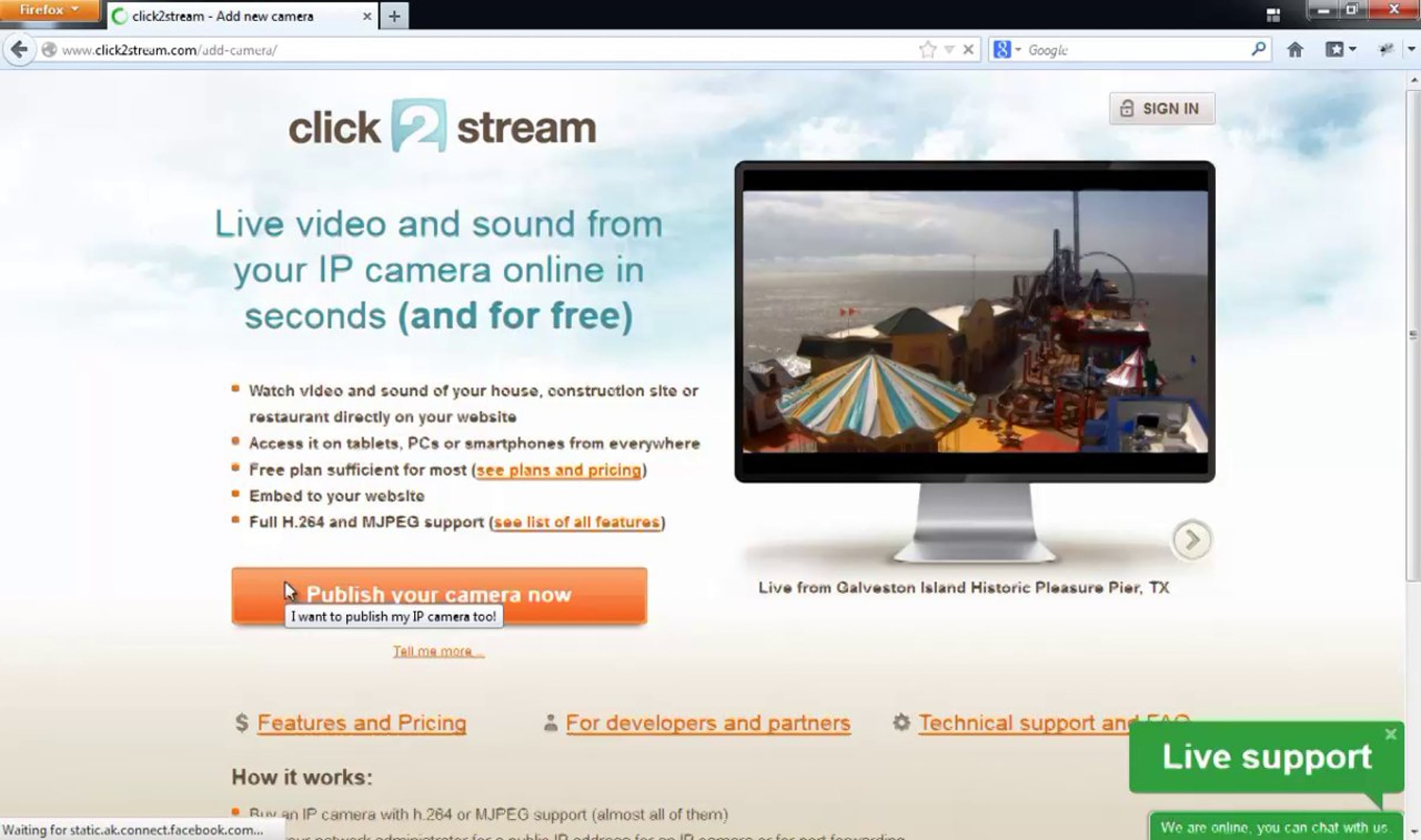This screenshot has height=840, width=1421.
Task: Click the browser back arrow button
Action: point(19,50)
